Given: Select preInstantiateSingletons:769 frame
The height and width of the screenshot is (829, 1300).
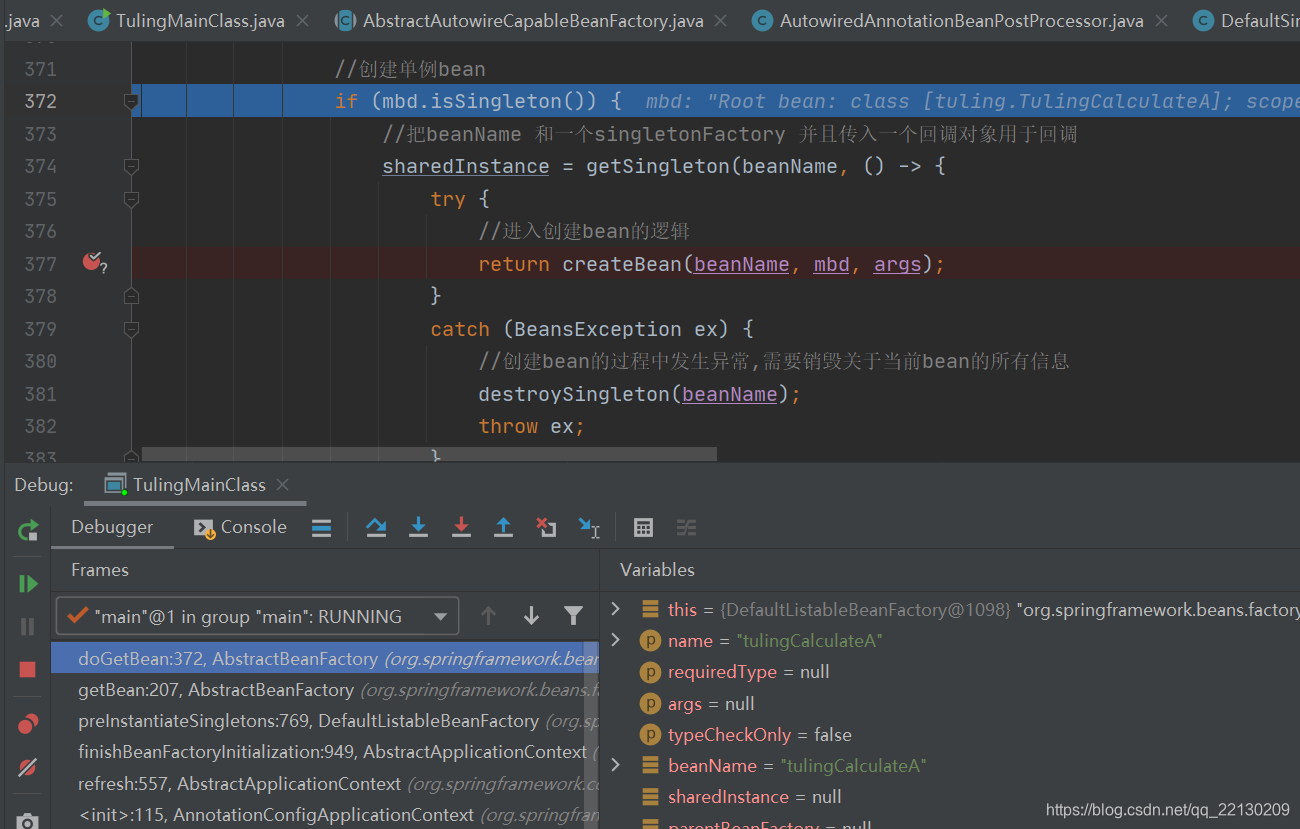Looking at the screenshot, I should (325, 721).
